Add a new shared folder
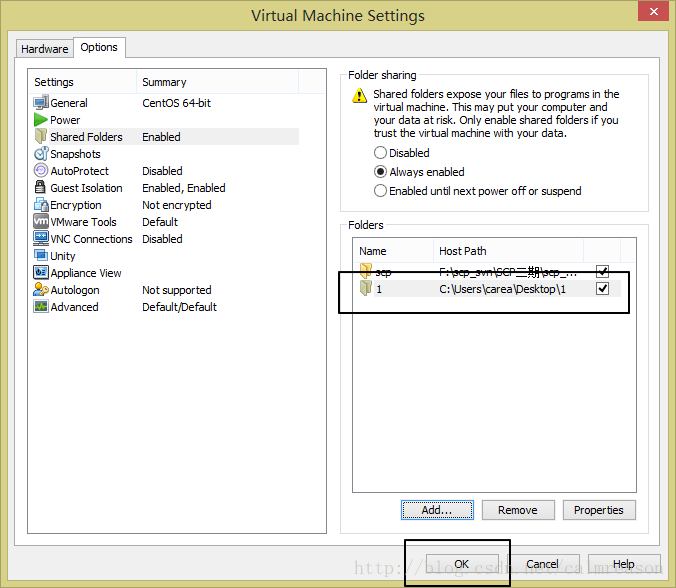This screenshot has height=588, width=676. click(x=437, y=510)
